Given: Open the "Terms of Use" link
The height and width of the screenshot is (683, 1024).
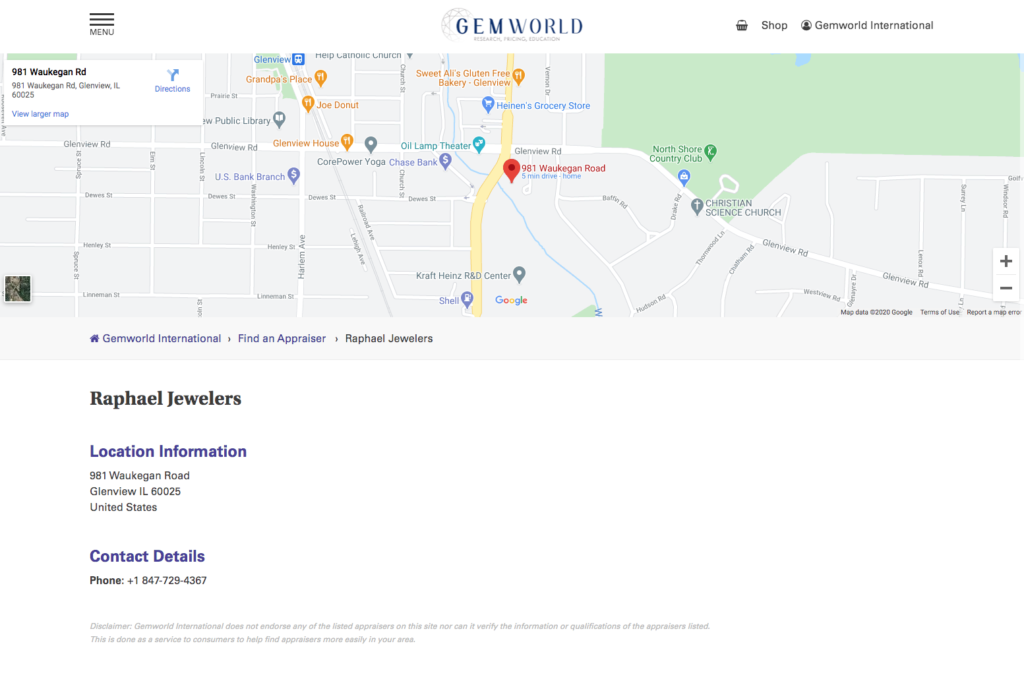Looking at the screenshot, I should pos(939,311).
